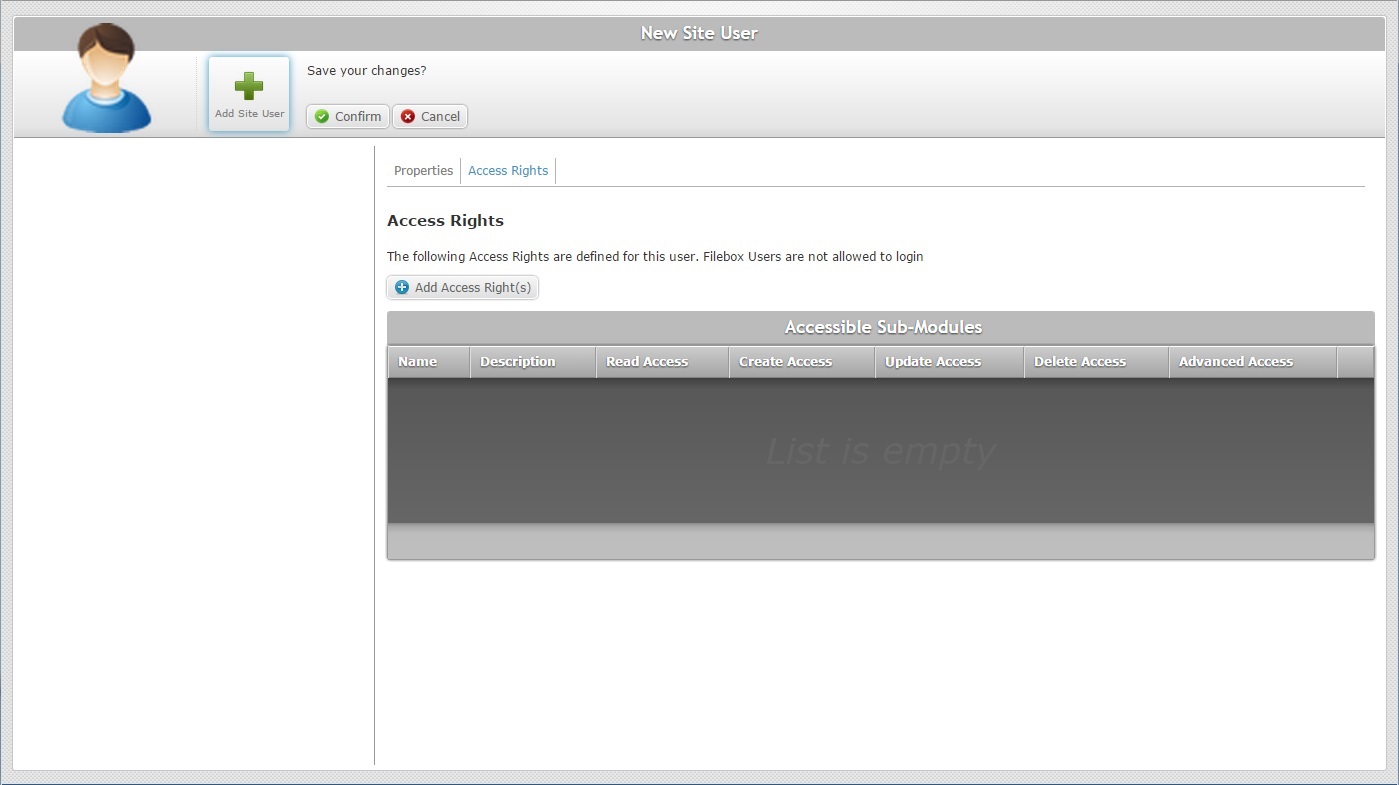Image resolution: width=1399 pixels, height=785 pixels.
Task: Switch to the Properties tab
Action: point(423,171)
